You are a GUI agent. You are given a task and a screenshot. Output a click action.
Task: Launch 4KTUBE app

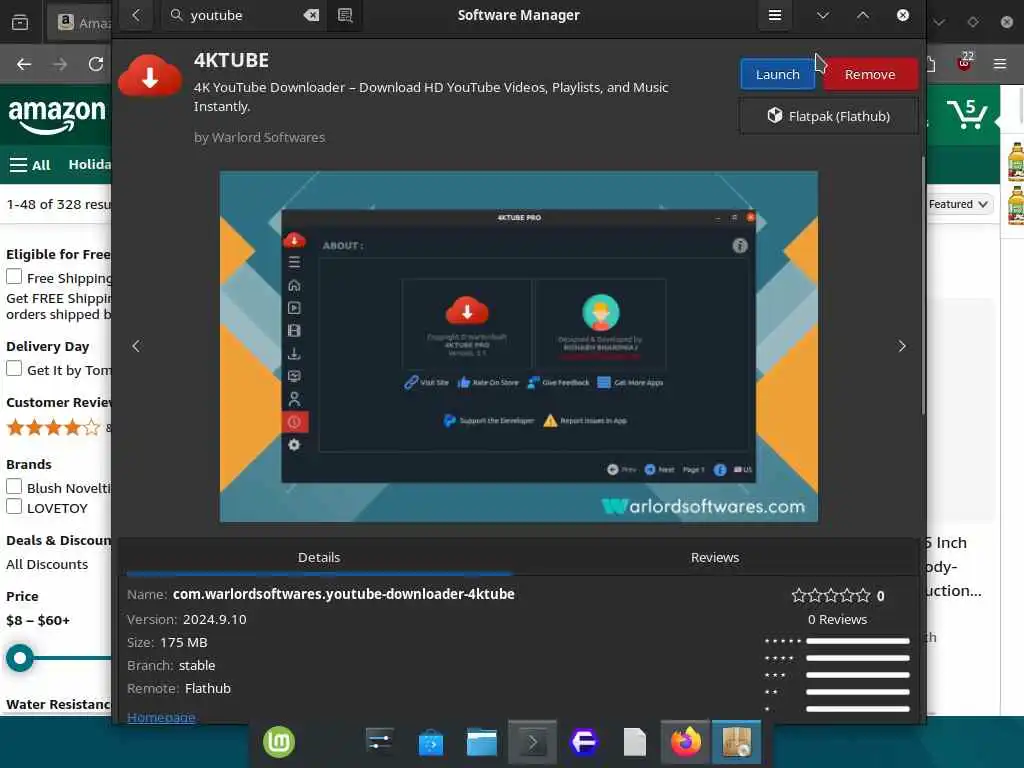(x=777, y=74)
